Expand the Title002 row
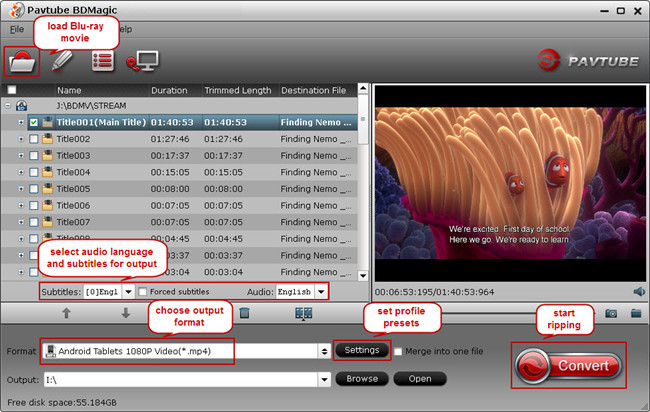Viewport: 650px width, 412px height. click(x=21, y=139)
